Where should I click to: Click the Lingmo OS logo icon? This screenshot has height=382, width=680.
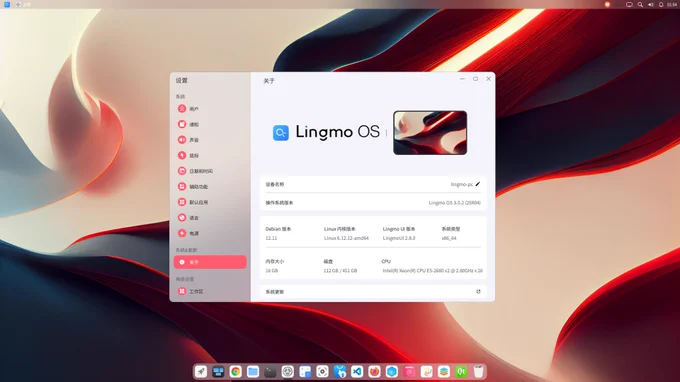pos(281,133)
